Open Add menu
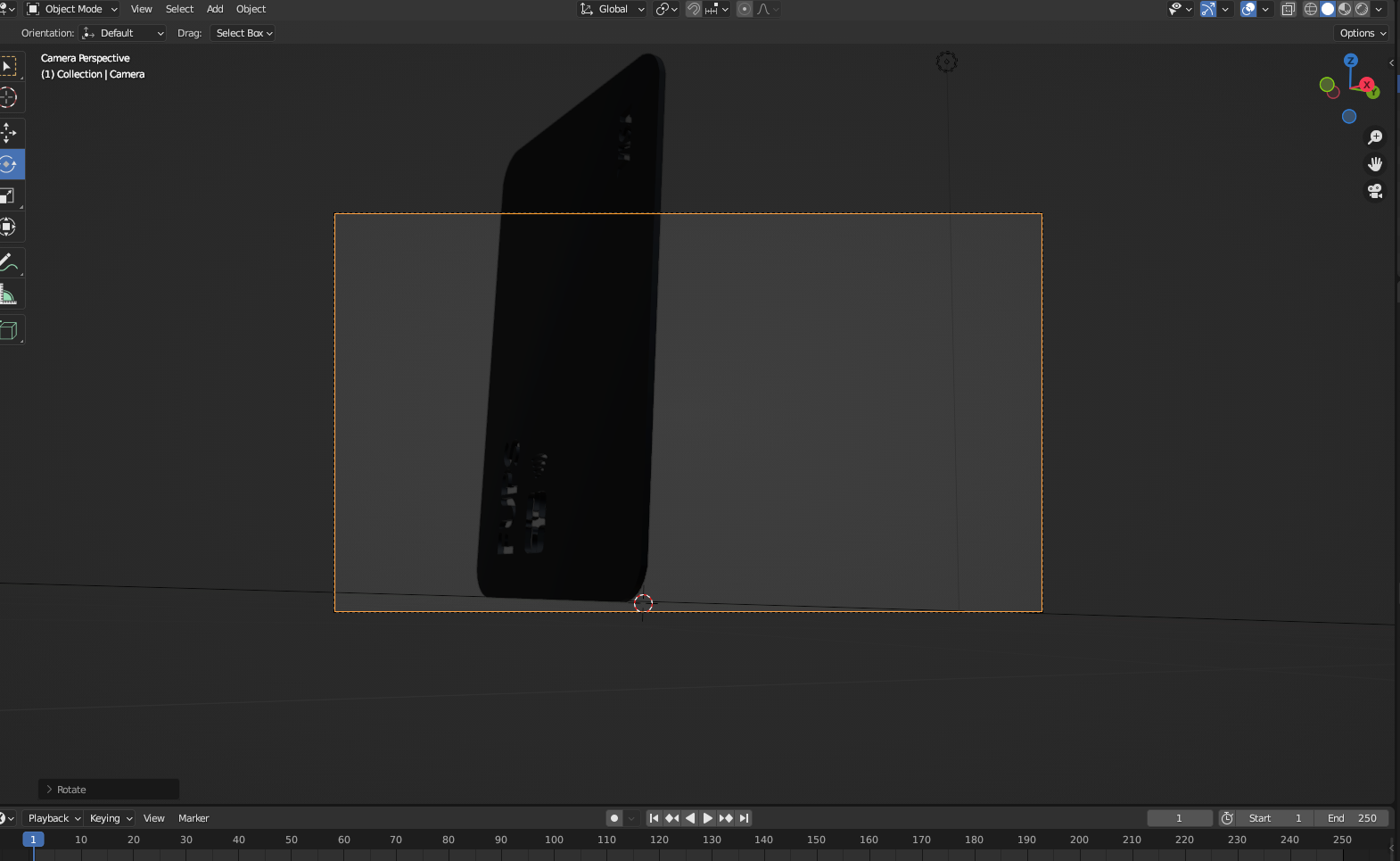Viewport: 1400px width, 861px height. pos(215,9)
